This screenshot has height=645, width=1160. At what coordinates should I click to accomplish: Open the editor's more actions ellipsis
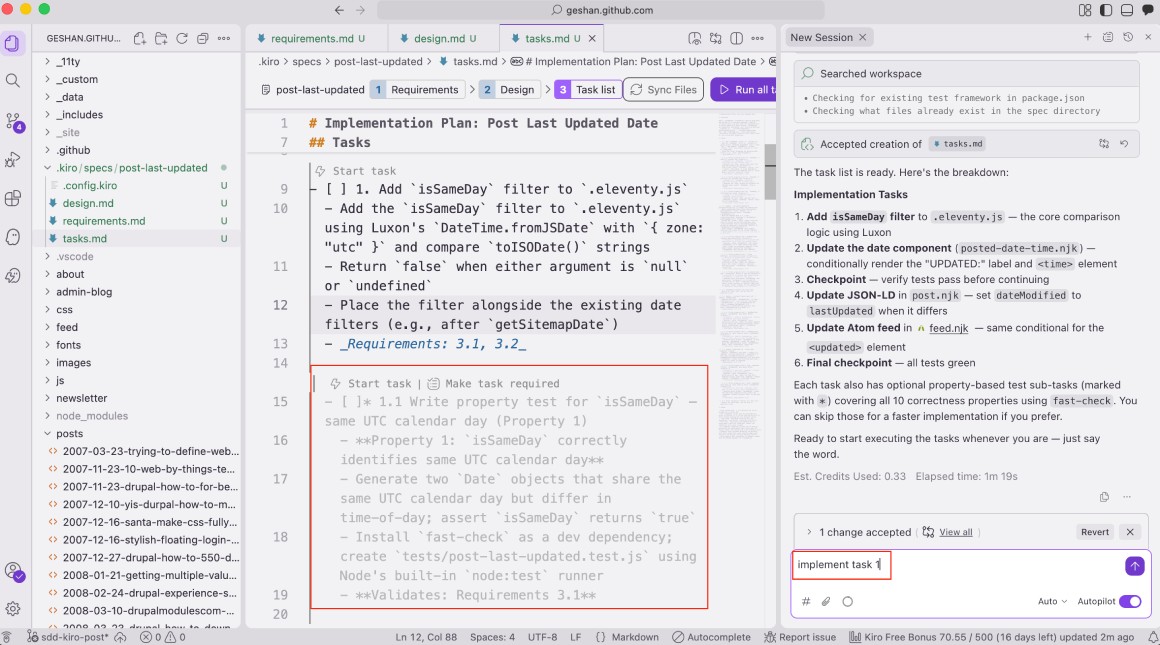(758, 38)
